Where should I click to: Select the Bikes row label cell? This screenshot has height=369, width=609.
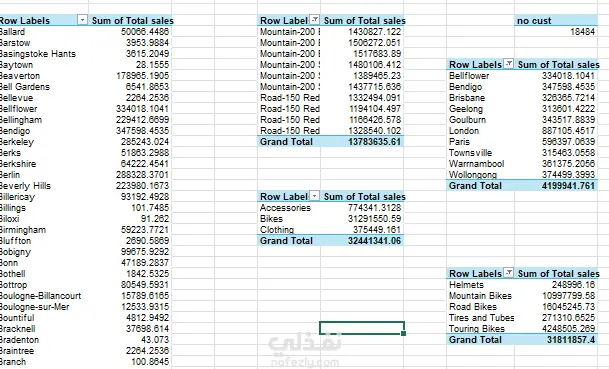(289, 219)
